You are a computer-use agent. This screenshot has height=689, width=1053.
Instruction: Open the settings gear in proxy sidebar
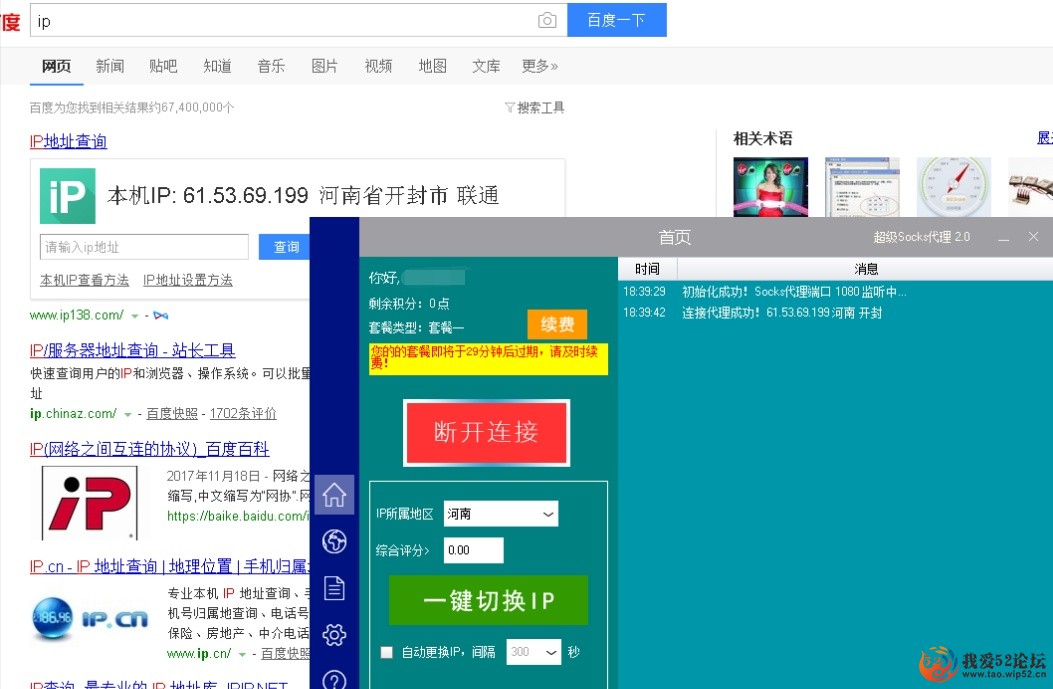[x=334, y=635]
